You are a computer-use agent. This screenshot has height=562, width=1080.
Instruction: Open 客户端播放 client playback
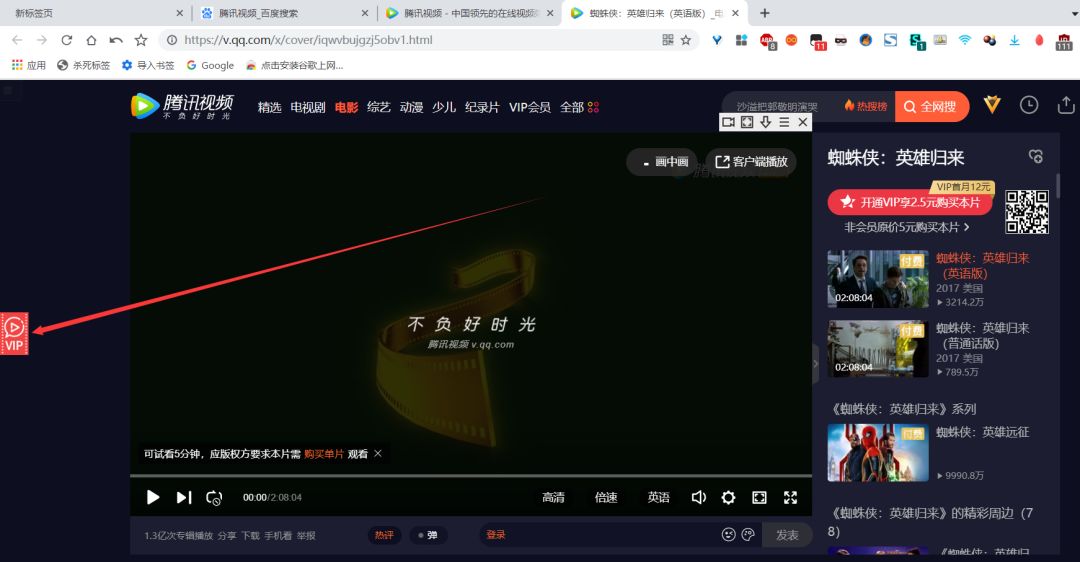pos(751,162)
